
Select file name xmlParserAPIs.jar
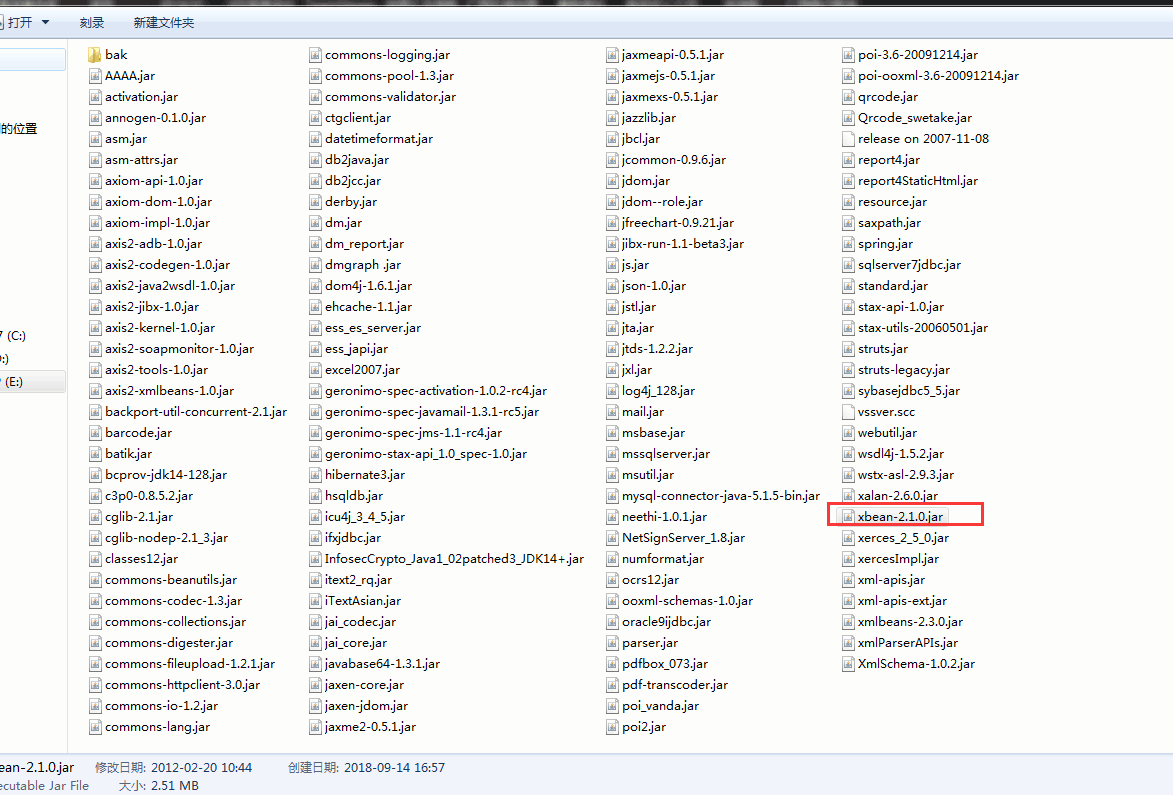(x=908, y=642)
